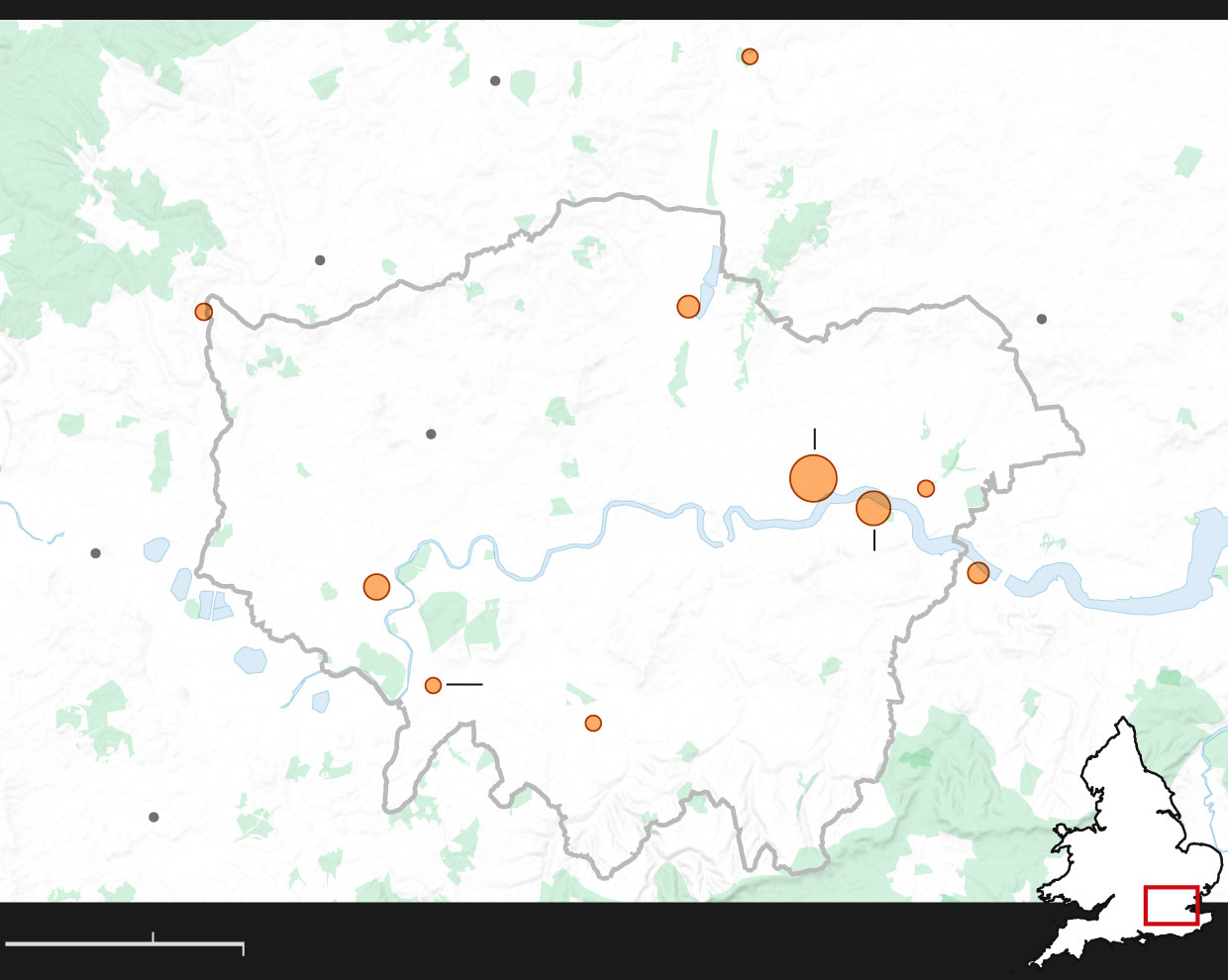Click the scale bar in the bottom-left
Viewport: 1228px width, 980px height.
(x=124, y=943)
